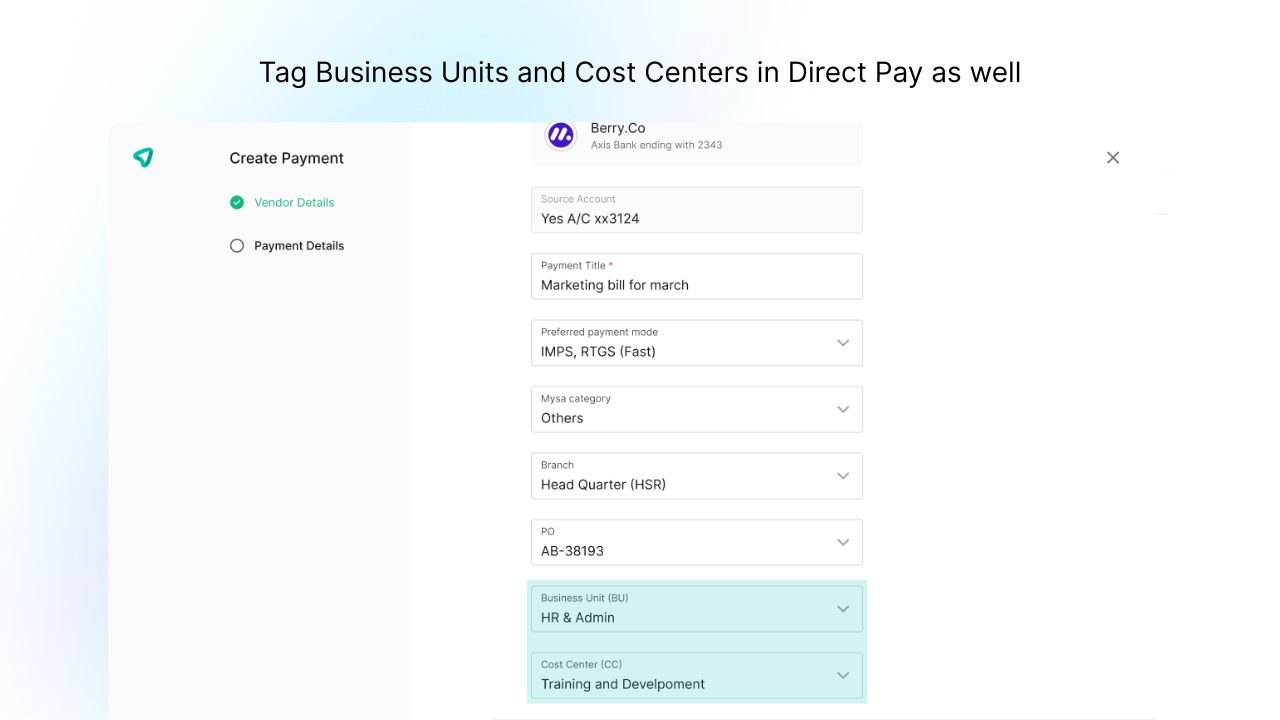Click the Berry.Co vendor avatar icon
The width and height of the screenshot is (1280, 720).
[x=561, y=135]
